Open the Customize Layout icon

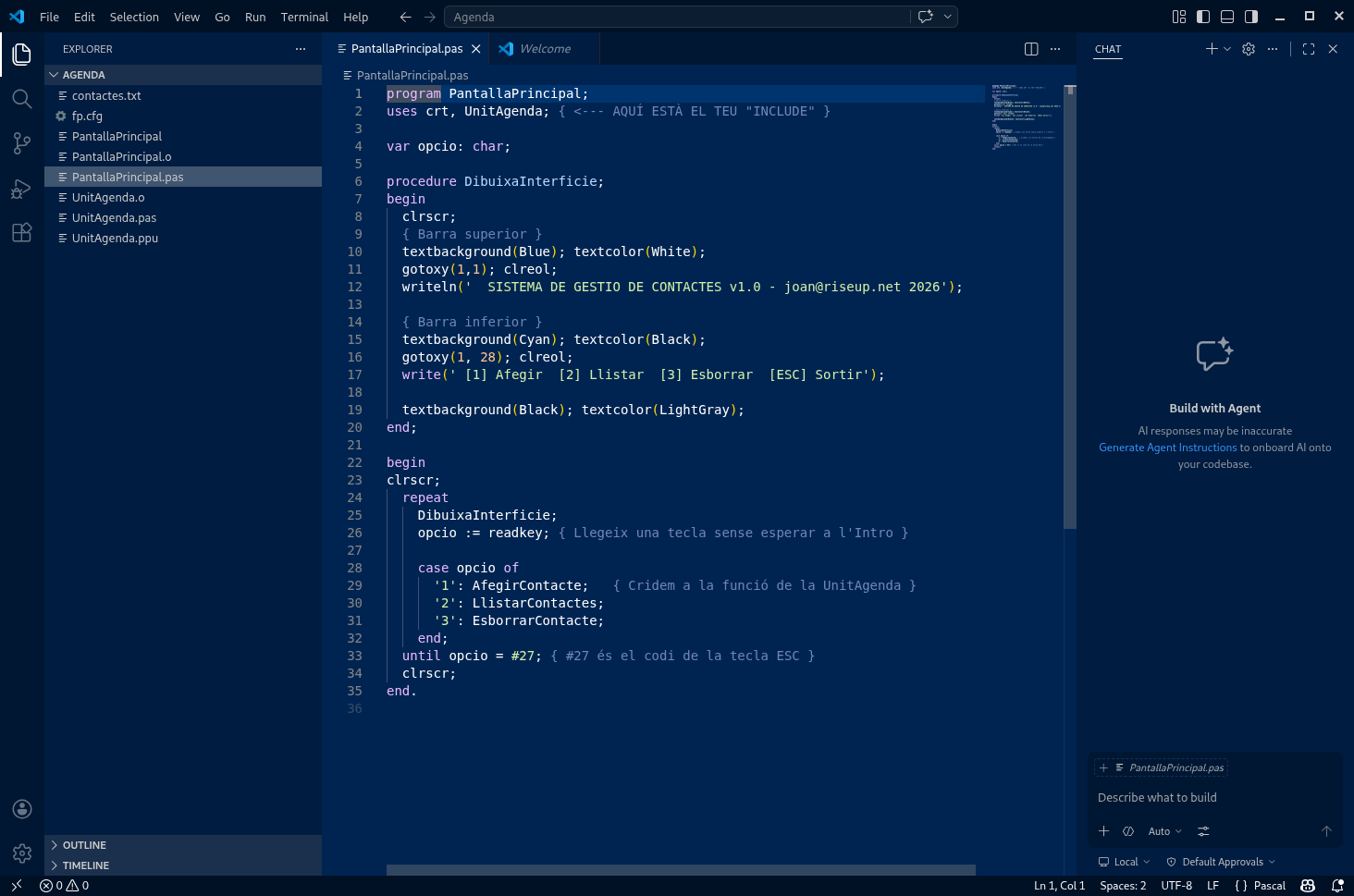pos(1177,16)
